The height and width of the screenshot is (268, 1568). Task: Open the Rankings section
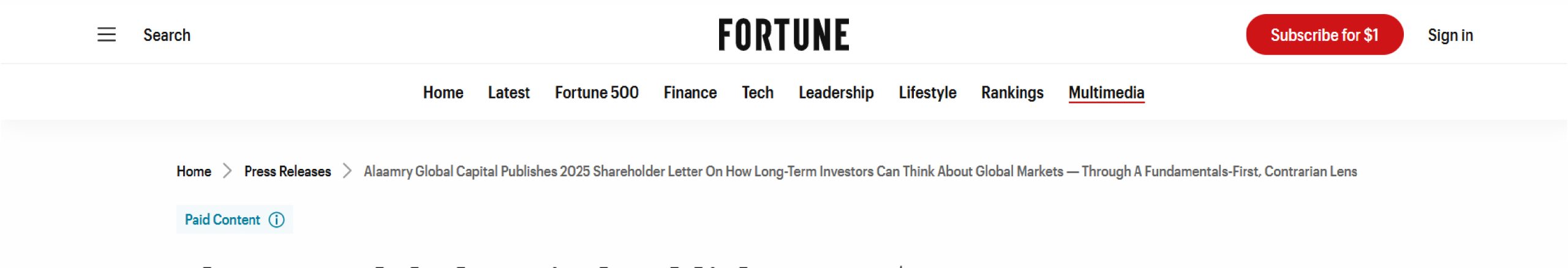coord(1012,92)
